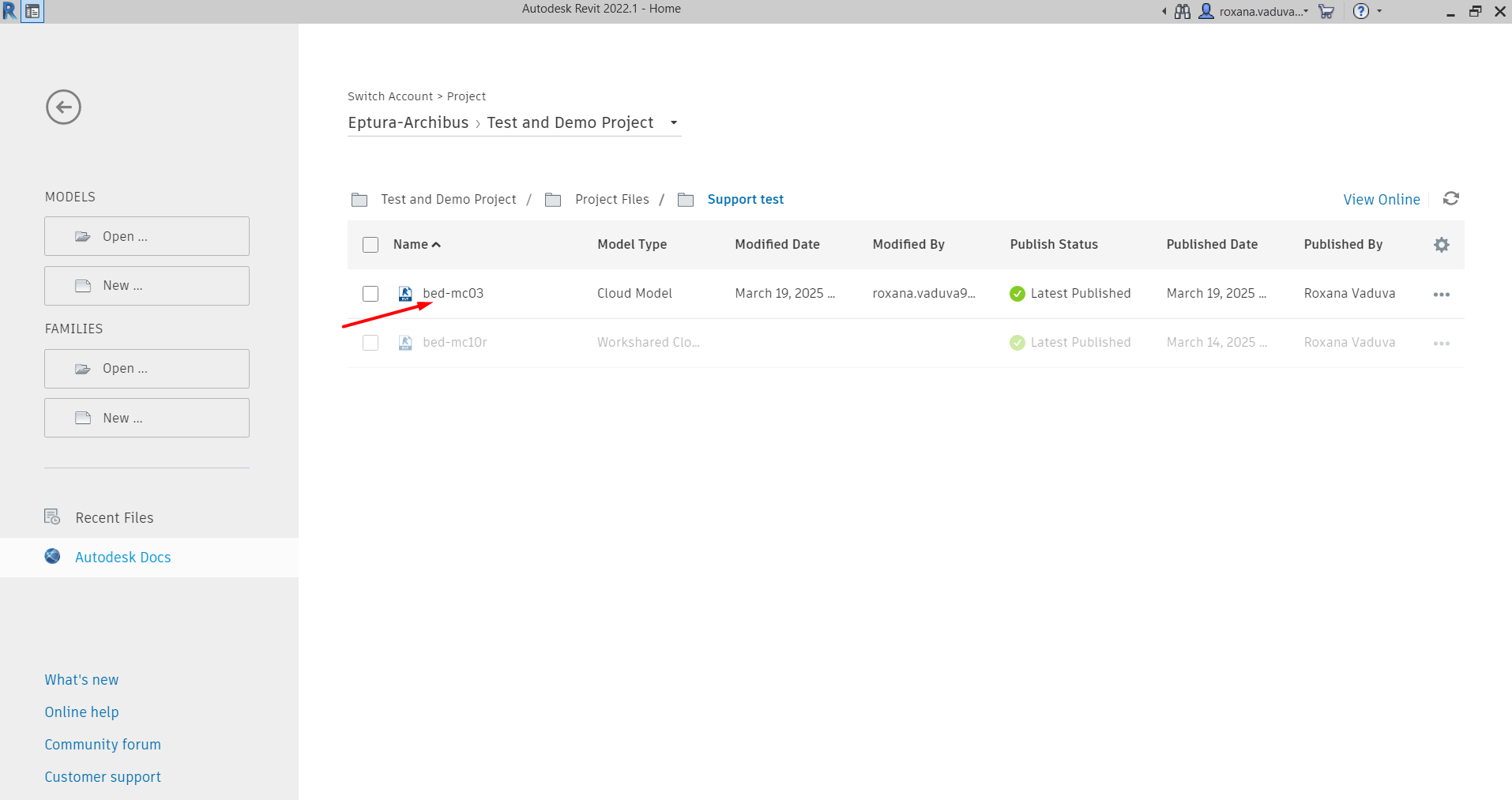The height and width of the screenshot is (800, 1512).
Task: Click the View Online link
Action: coord(1381,200)
